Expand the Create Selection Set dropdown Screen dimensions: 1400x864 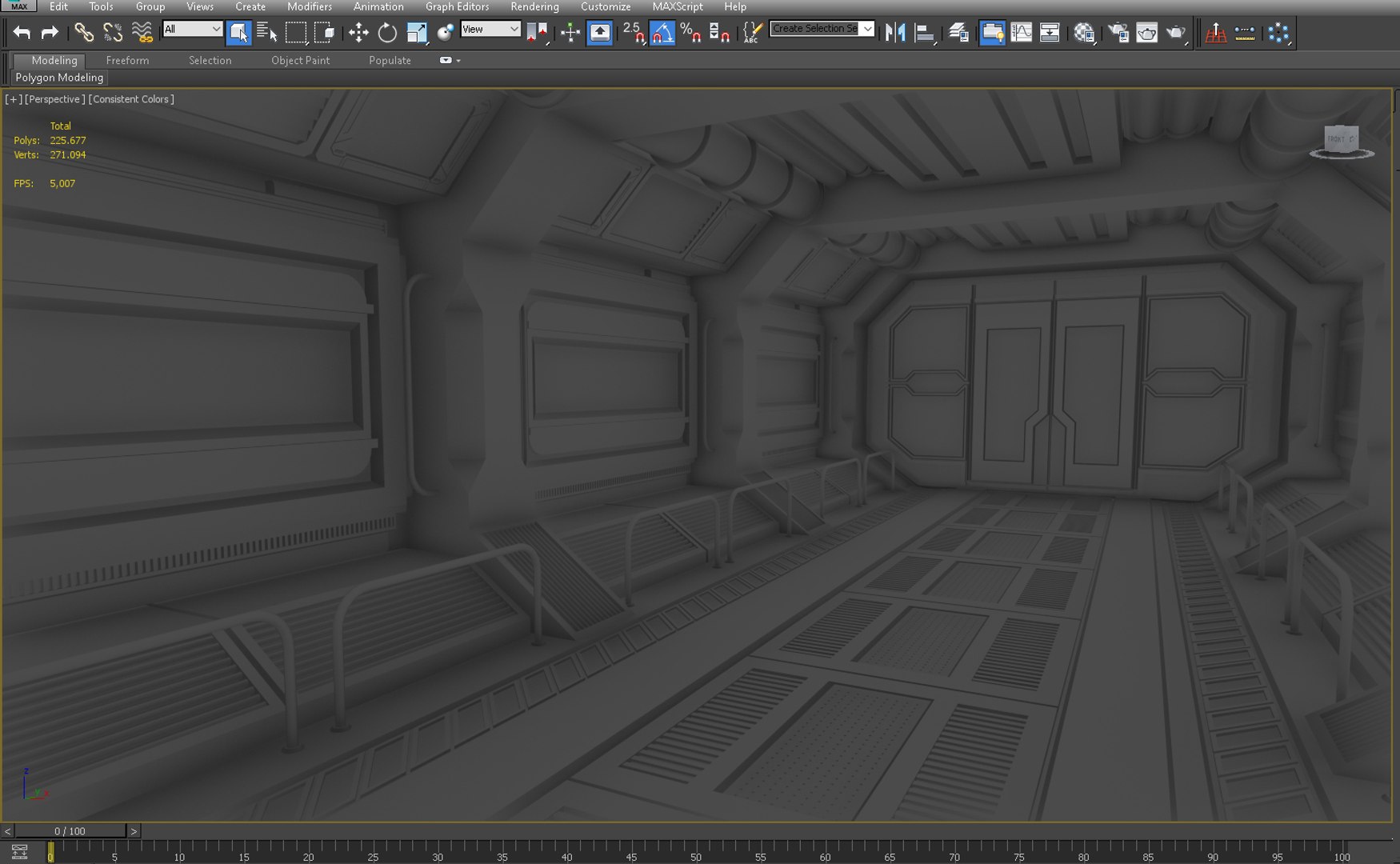[867, 29]
